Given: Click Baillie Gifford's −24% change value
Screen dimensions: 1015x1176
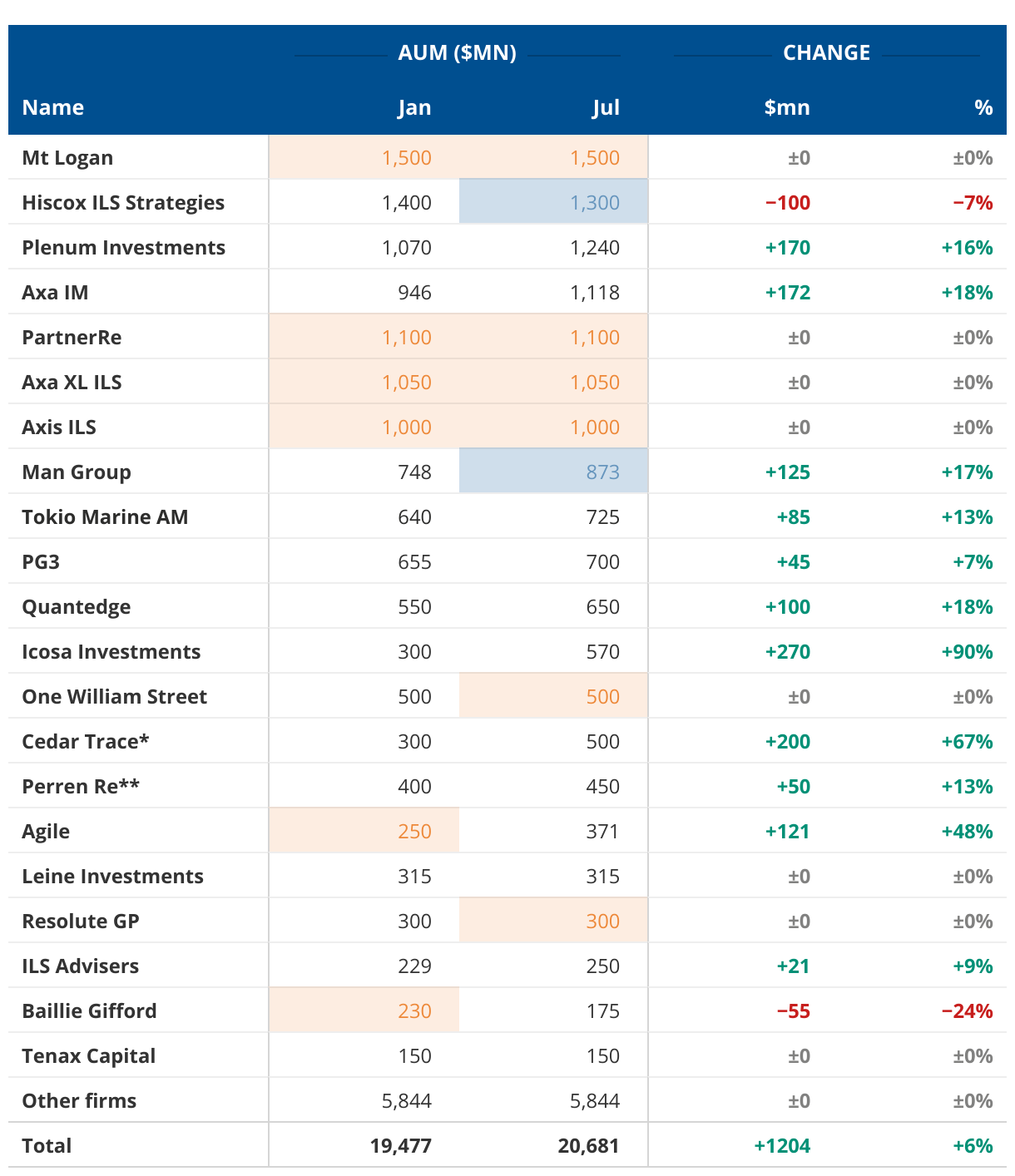Looking at the screenshot, I should point(967,1011).
